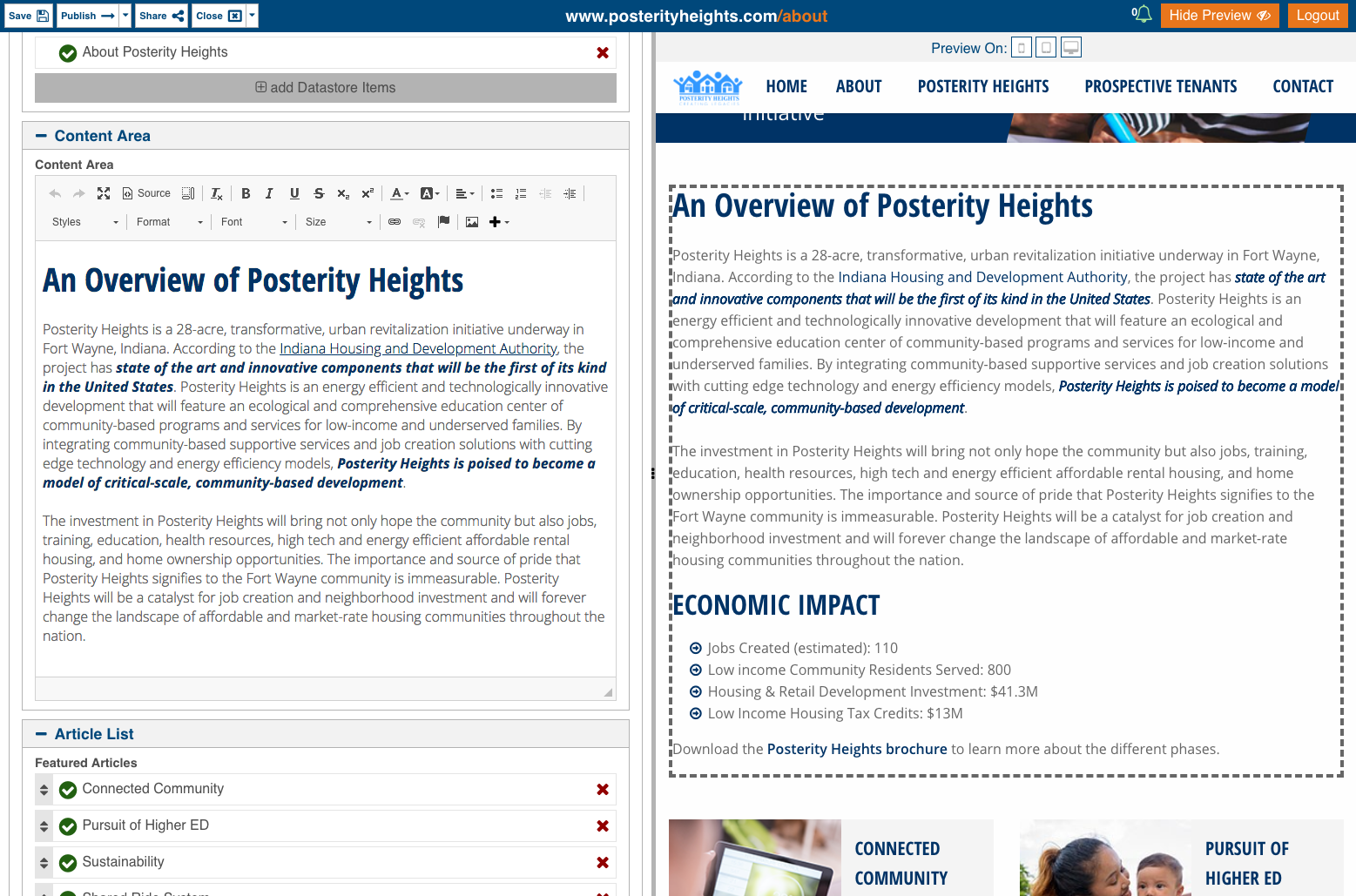Screen dimensions: 1356x896
Task: Insert a hyperlink
Action: click(395, 222)
